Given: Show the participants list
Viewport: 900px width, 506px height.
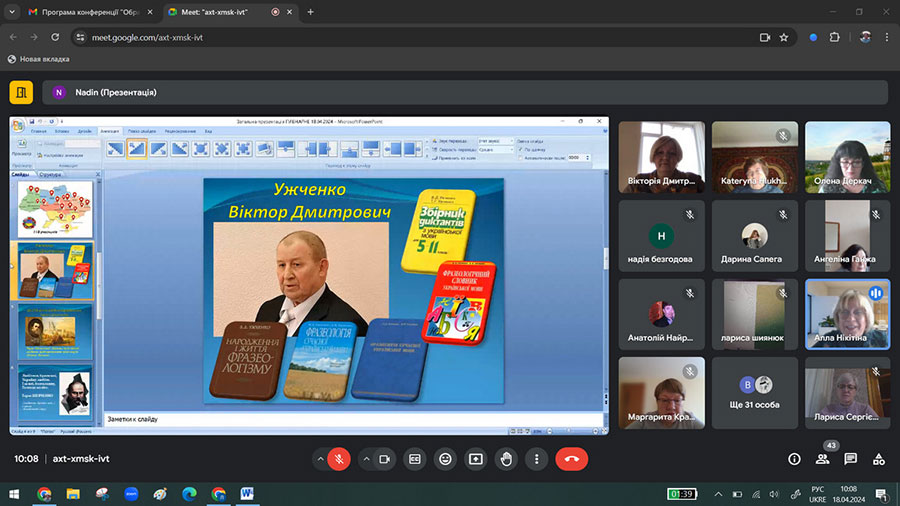Looking at the screenshot, I should [x=822, y=459].
